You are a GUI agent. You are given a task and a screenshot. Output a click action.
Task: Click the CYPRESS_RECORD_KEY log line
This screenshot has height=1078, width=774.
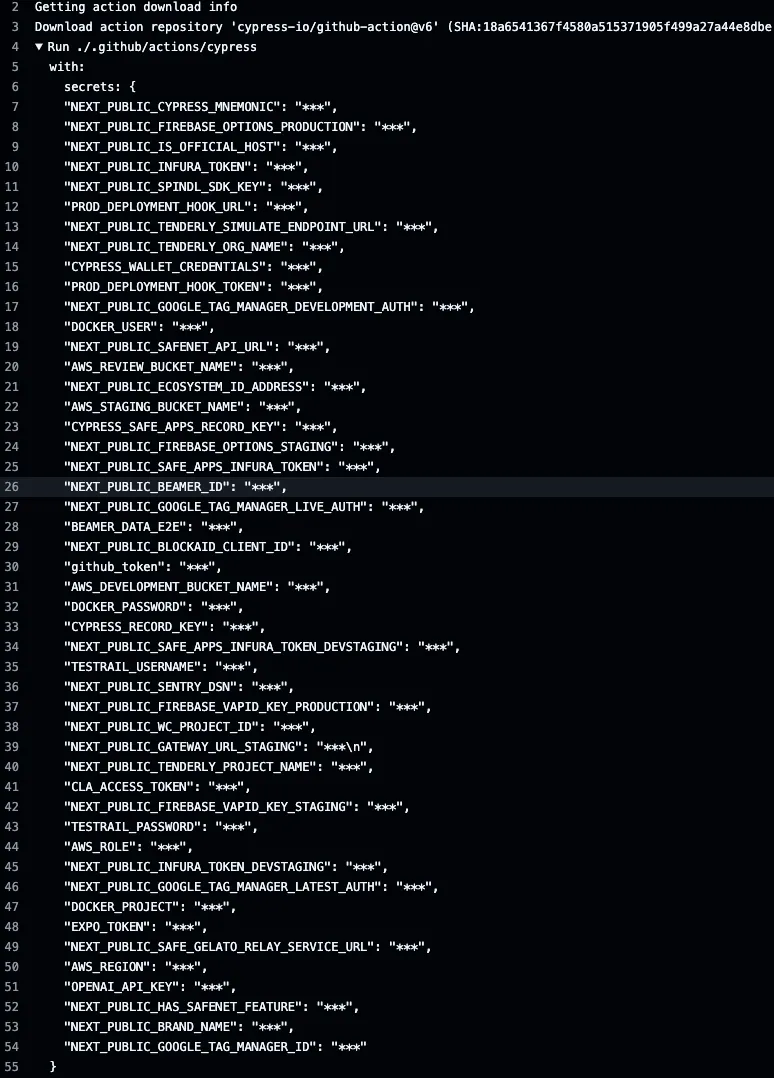tap(160, 627)
